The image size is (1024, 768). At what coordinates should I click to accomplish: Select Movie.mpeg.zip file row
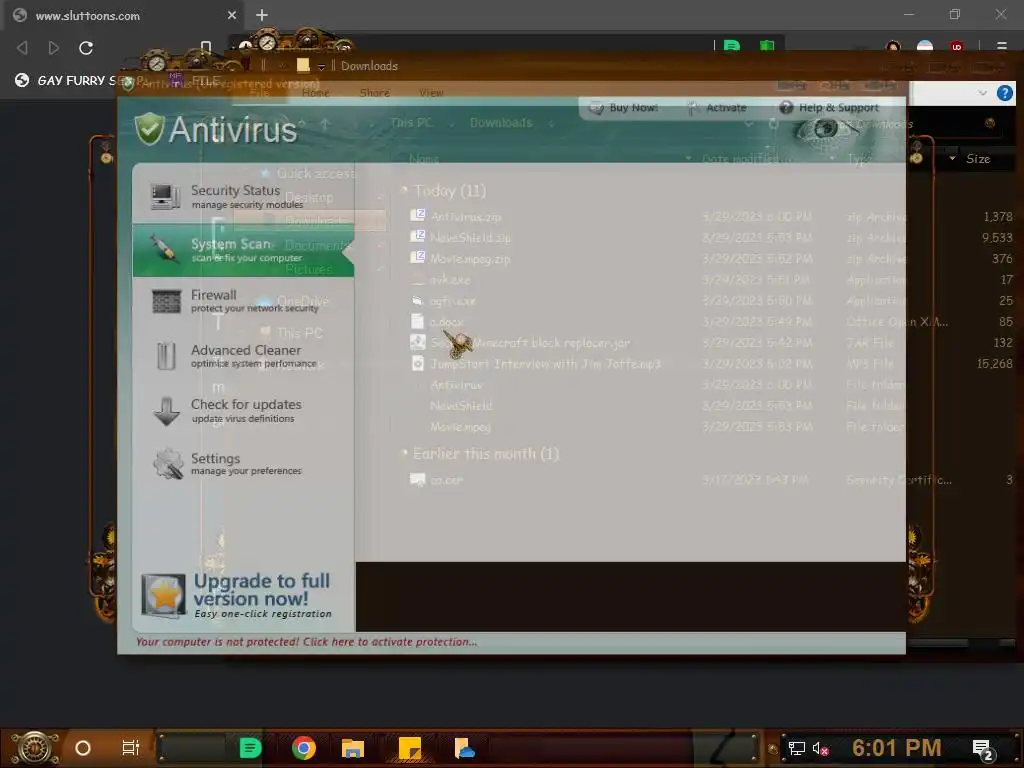tap(711, 259)
